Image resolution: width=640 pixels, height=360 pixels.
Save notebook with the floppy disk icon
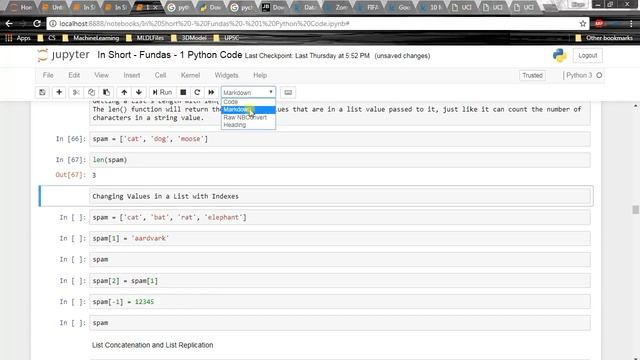pos(42,92)
